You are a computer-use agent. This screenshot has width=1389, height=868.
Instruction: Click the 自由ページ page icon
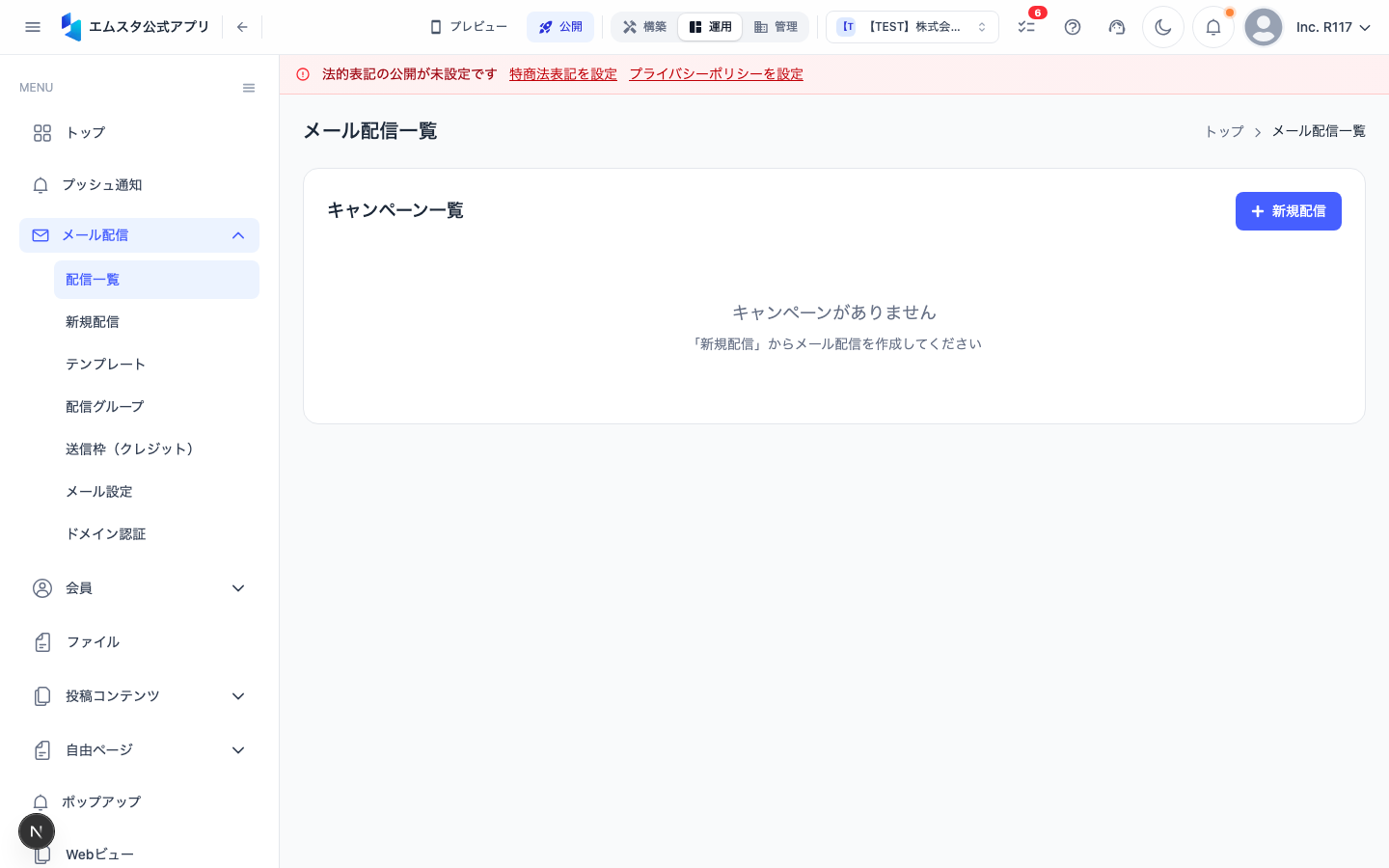point(42,750)
